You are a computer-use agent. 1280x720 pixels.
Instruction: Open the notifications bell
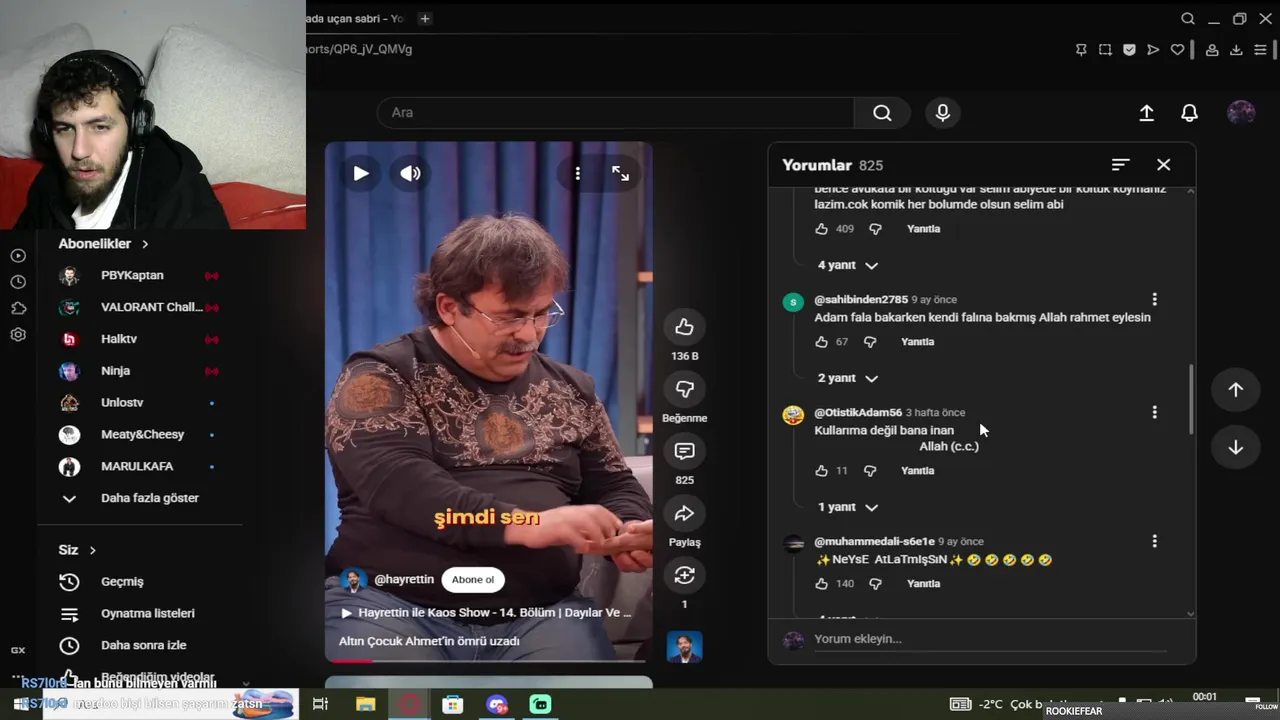coord(1189,113)
